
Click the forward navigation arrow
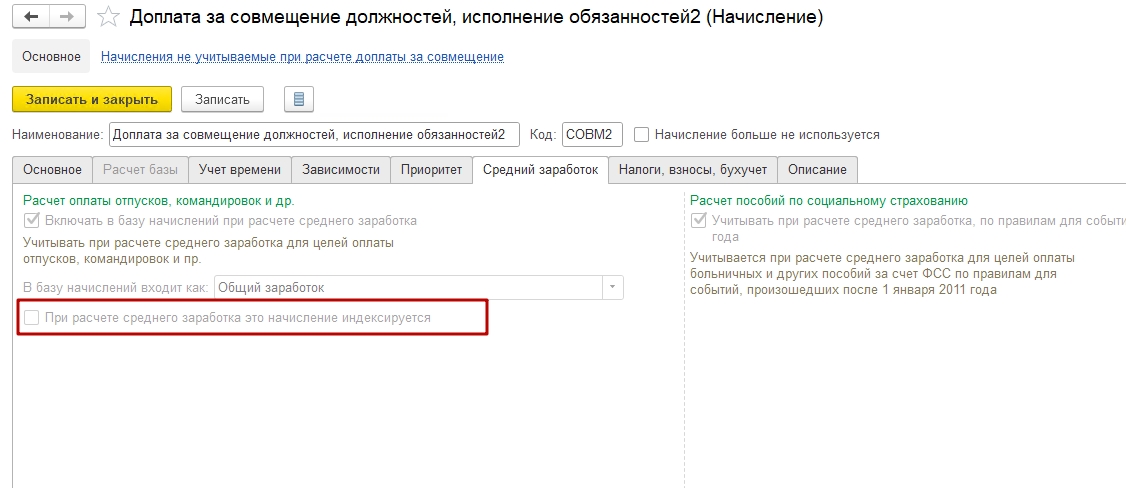[x=67, y=17]
